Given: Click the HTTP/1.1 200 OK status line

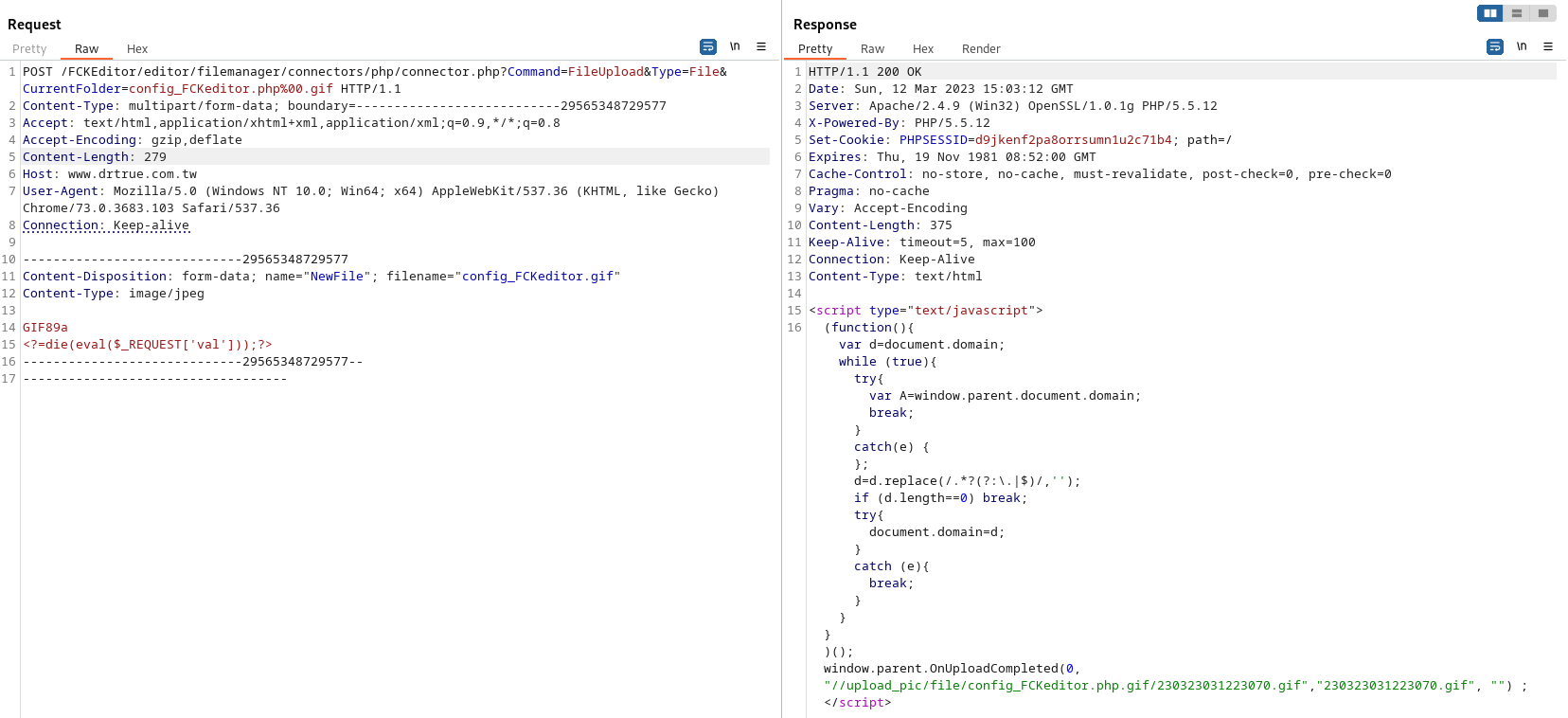Looking at the screenshot, I should (865, 72).
